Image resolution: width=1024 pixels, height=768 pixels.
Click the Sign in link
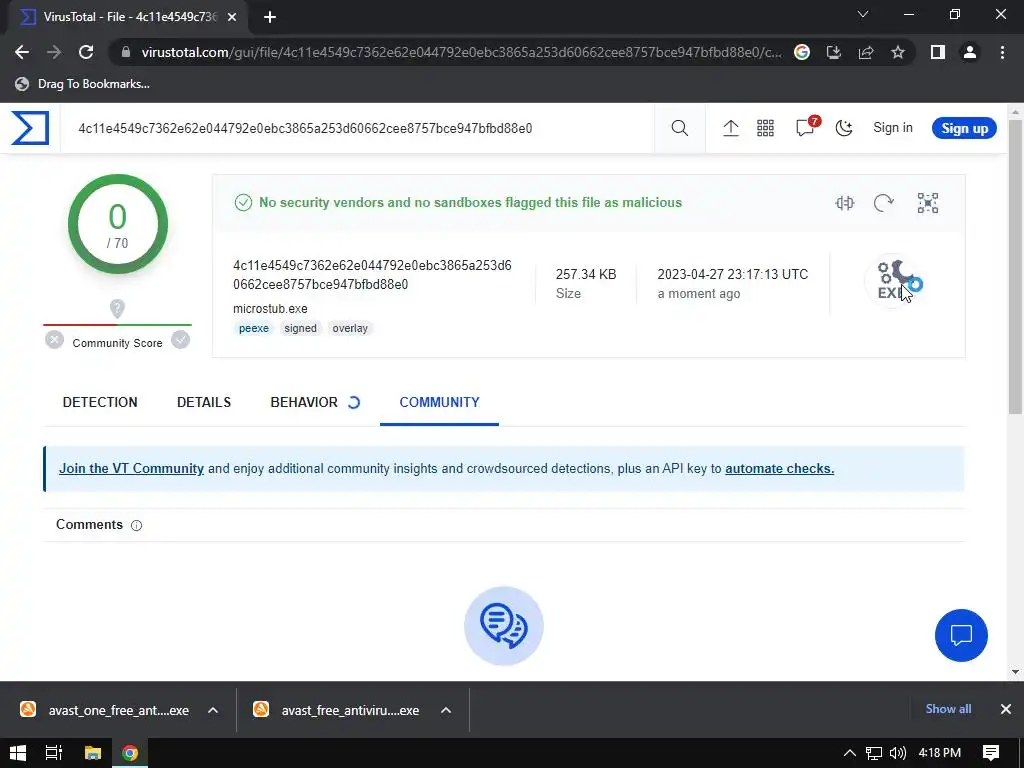tap(893, 128)
